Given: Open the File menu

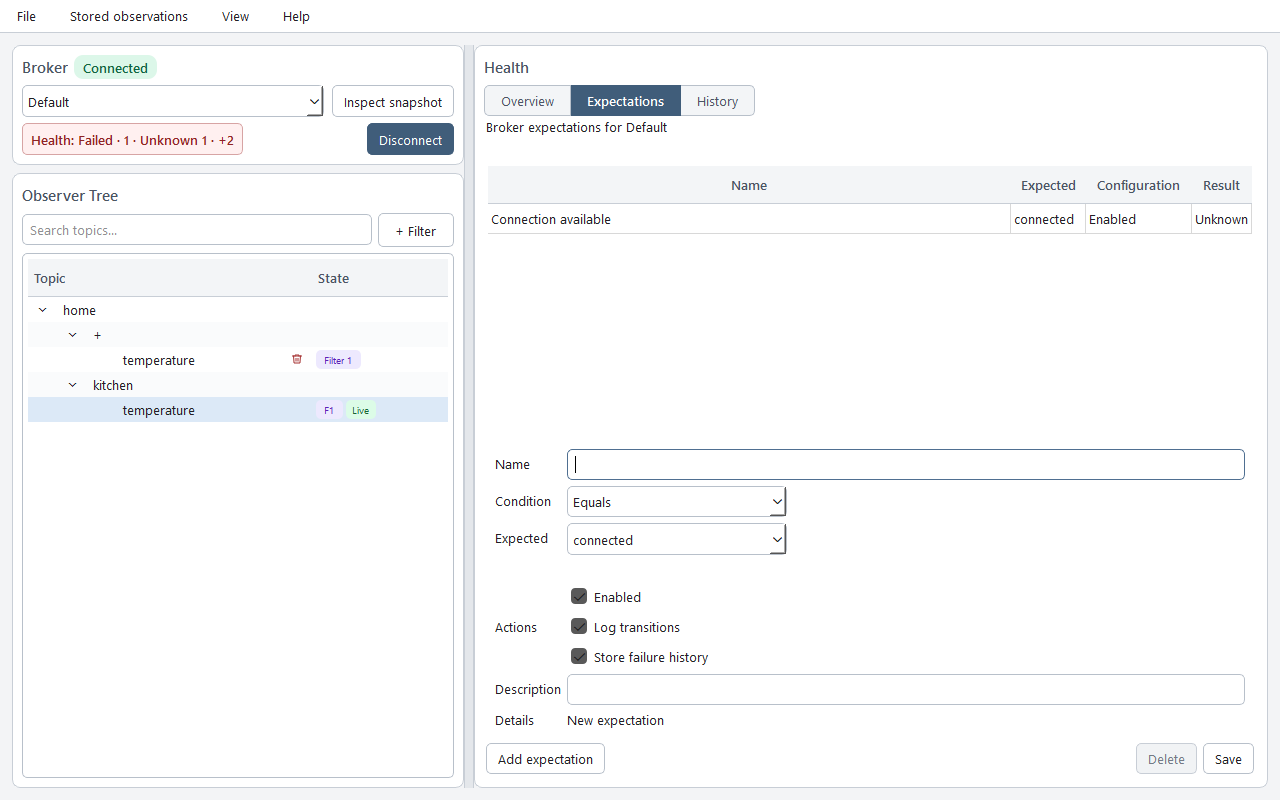Looking at the screenshot, I should [26, 16].
